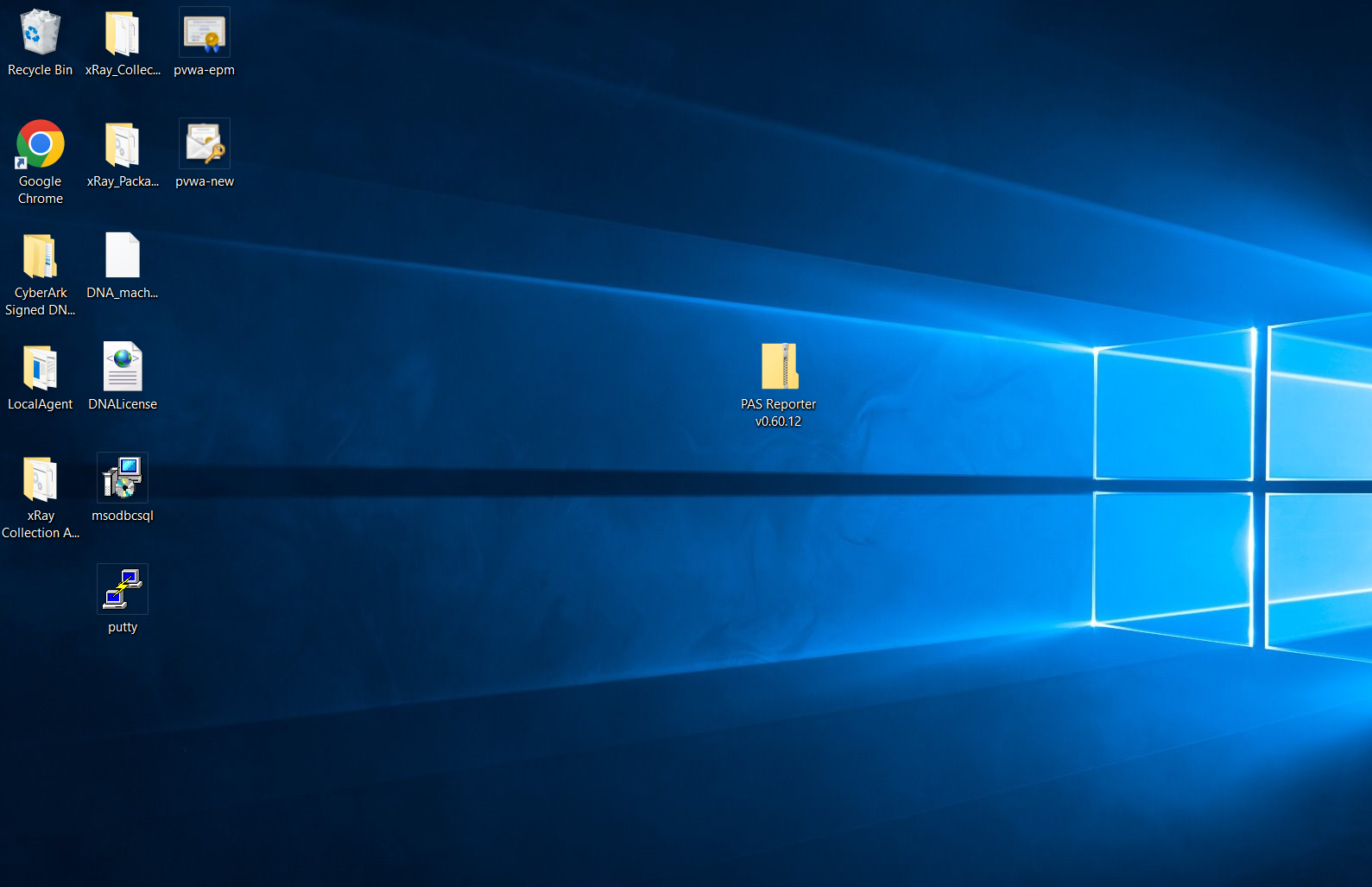Select the LocalAgent folder icon
Screen dimensions: 1372x887
40,367
